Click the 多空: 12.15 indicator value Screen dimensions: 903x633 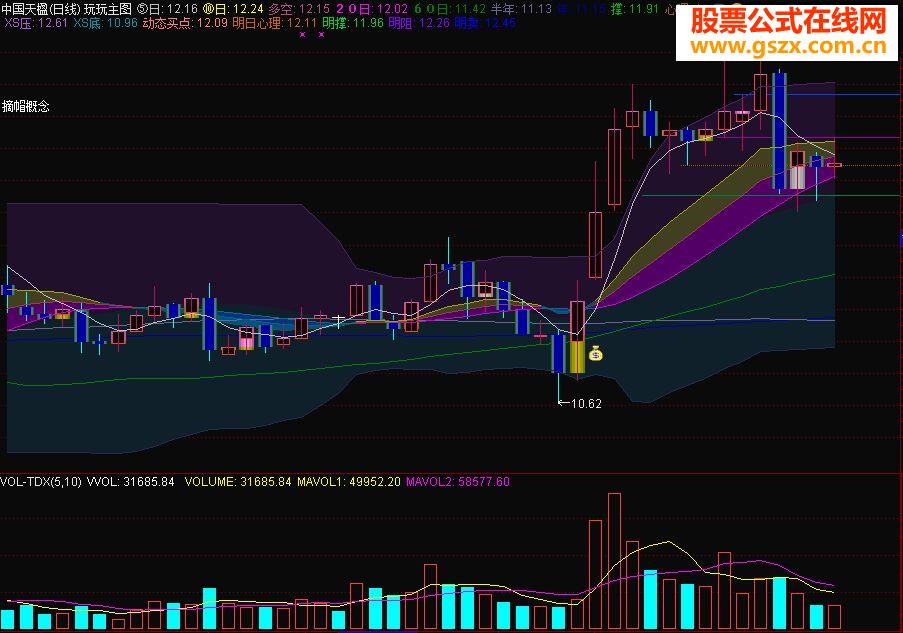coord(299,9)
